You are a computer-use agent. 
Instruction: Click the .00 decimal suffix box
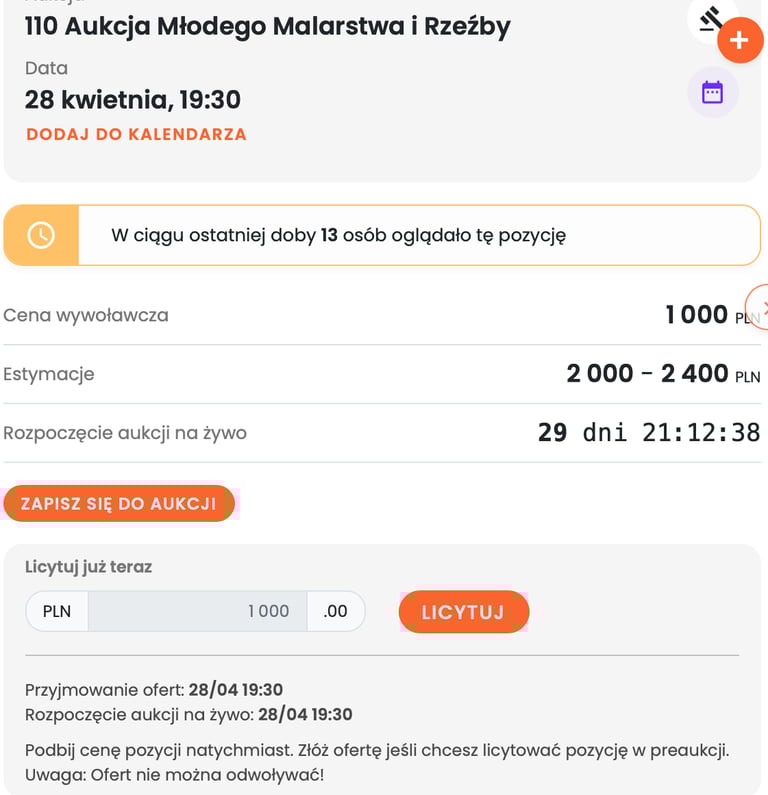click(x=336, y=611)
